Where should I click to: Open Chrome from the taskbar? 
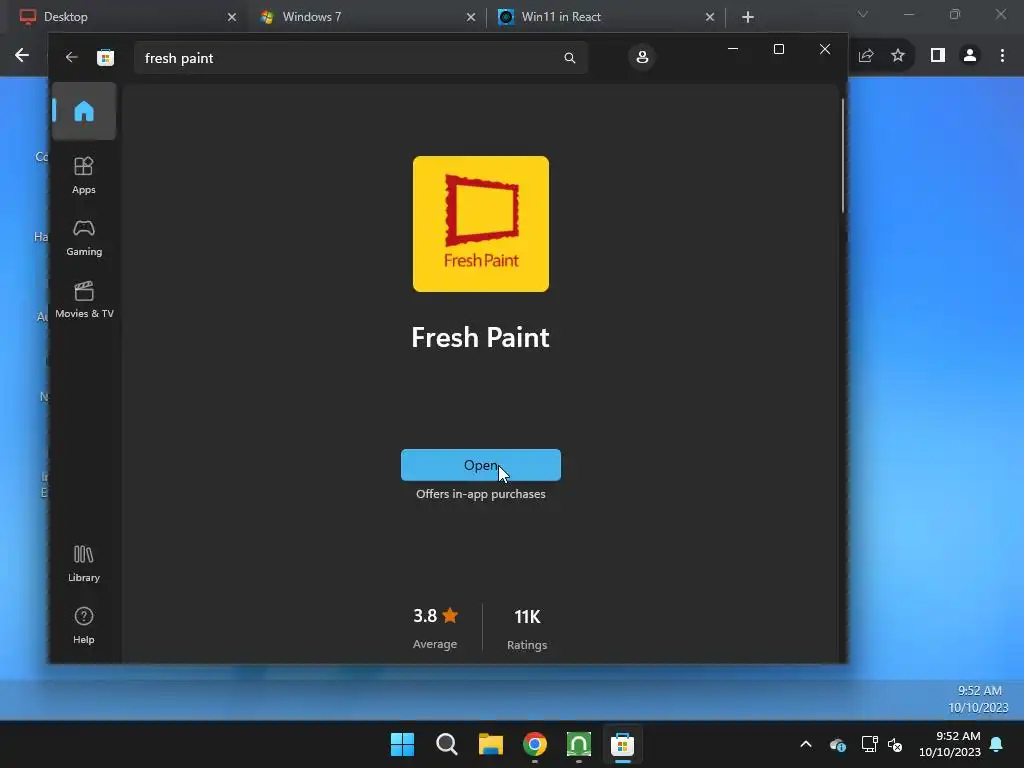point(535,744)
